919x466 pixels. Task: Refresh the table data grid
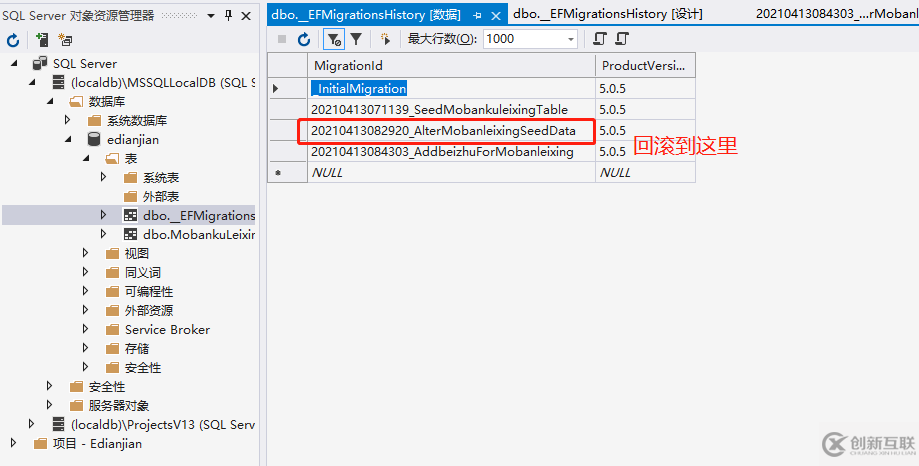(304, 39)
